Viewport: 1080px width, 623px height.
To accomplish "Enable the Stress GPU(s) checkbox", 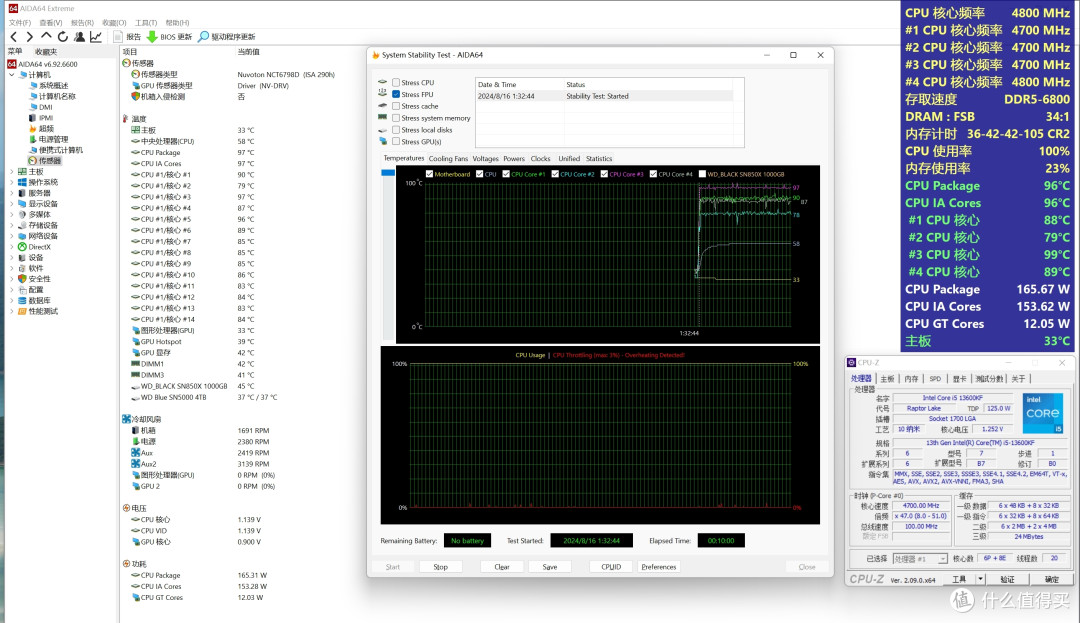I will pos(396,141).
